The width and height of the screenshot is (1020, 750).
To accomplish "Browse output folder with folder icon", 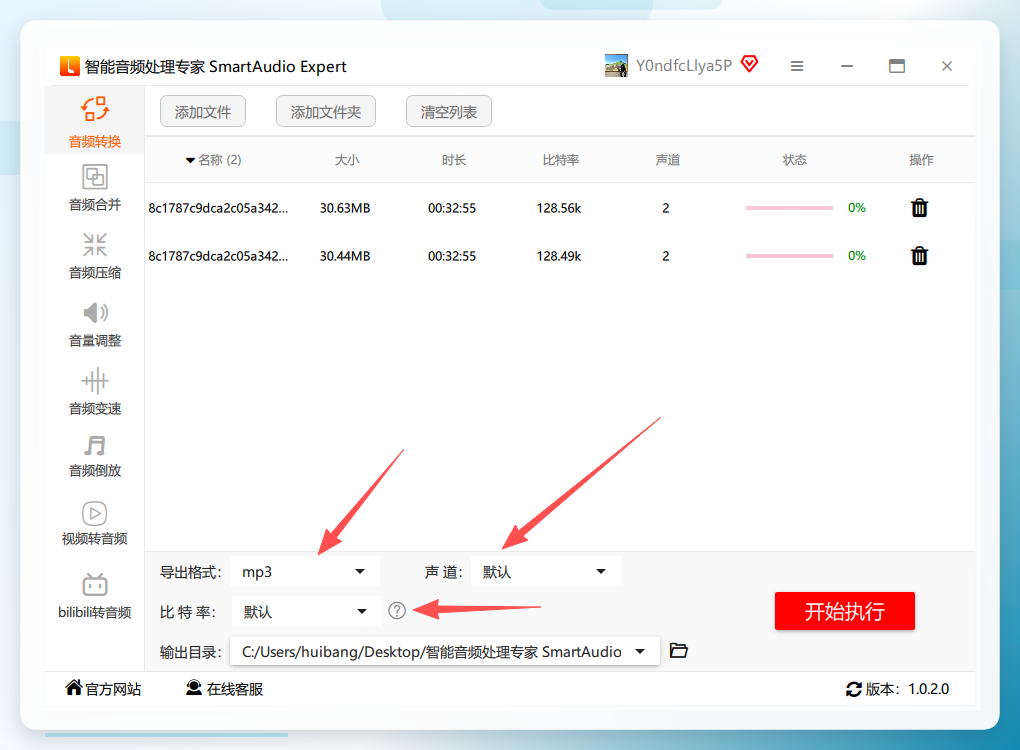I will click(x=678, y=650).
